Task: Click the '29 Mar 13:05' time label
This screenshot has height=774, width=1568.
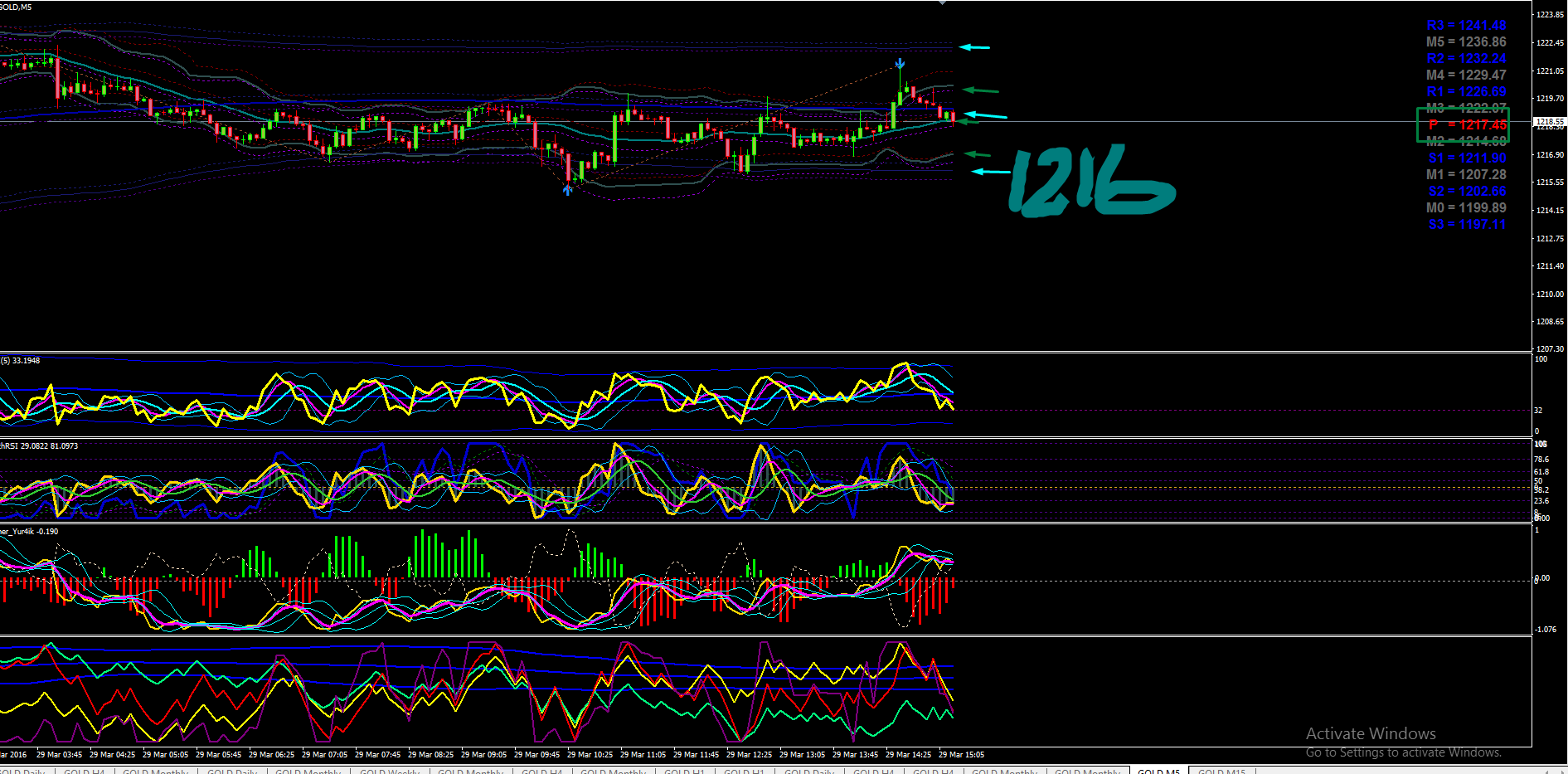Action: pyautogui.click(x=802, y=754)
